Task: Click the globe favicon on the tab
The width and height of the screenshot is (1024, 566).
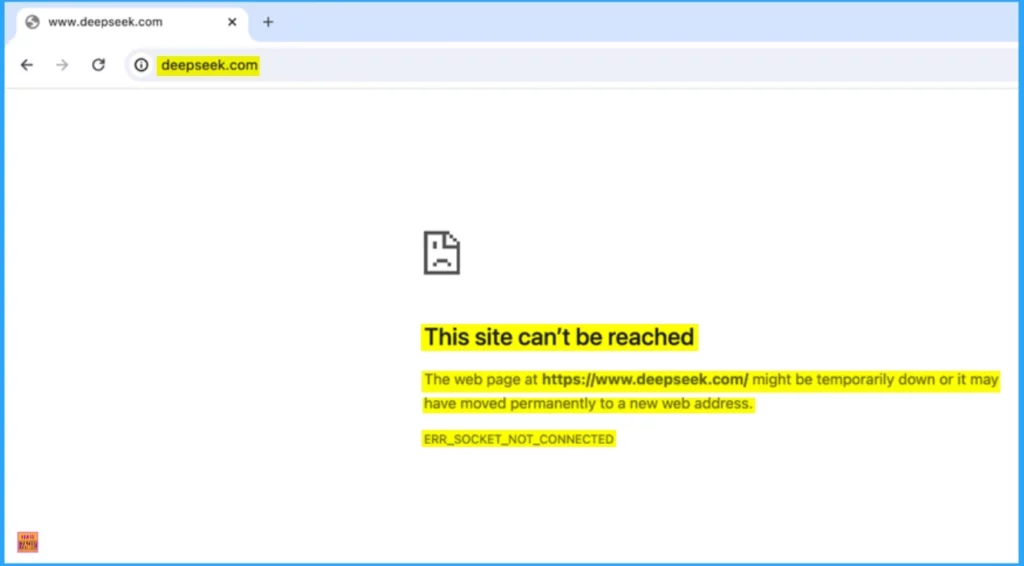Action: click(x=32, y=22)
